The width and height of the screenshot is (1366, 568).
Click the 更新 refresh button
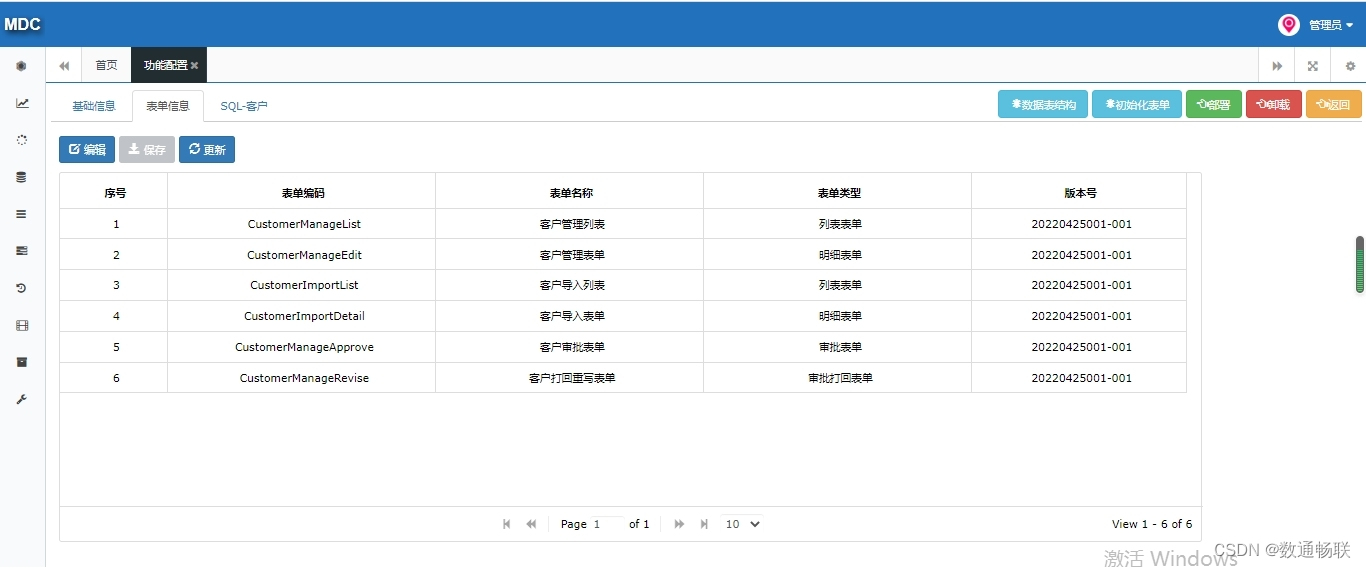pos(207,150)
